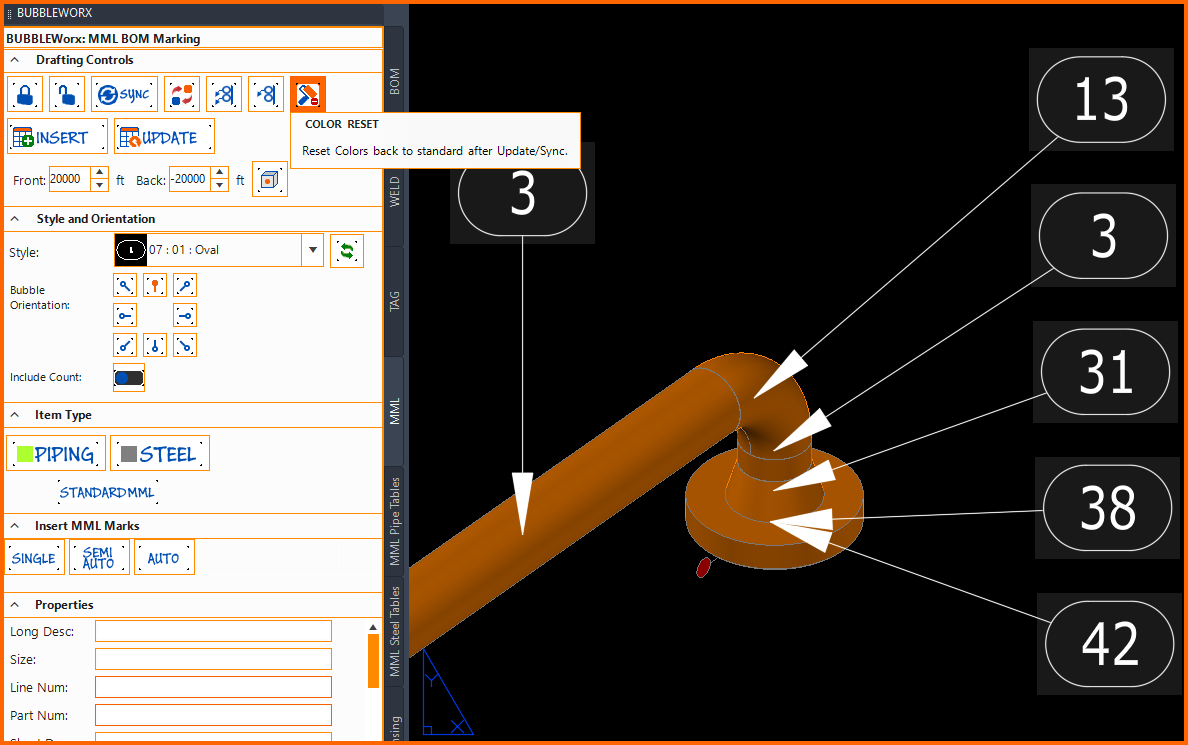Collapse the Properties section
Image resolution: width=1188 pixels, height=745 pixels.
pos(14,605)
